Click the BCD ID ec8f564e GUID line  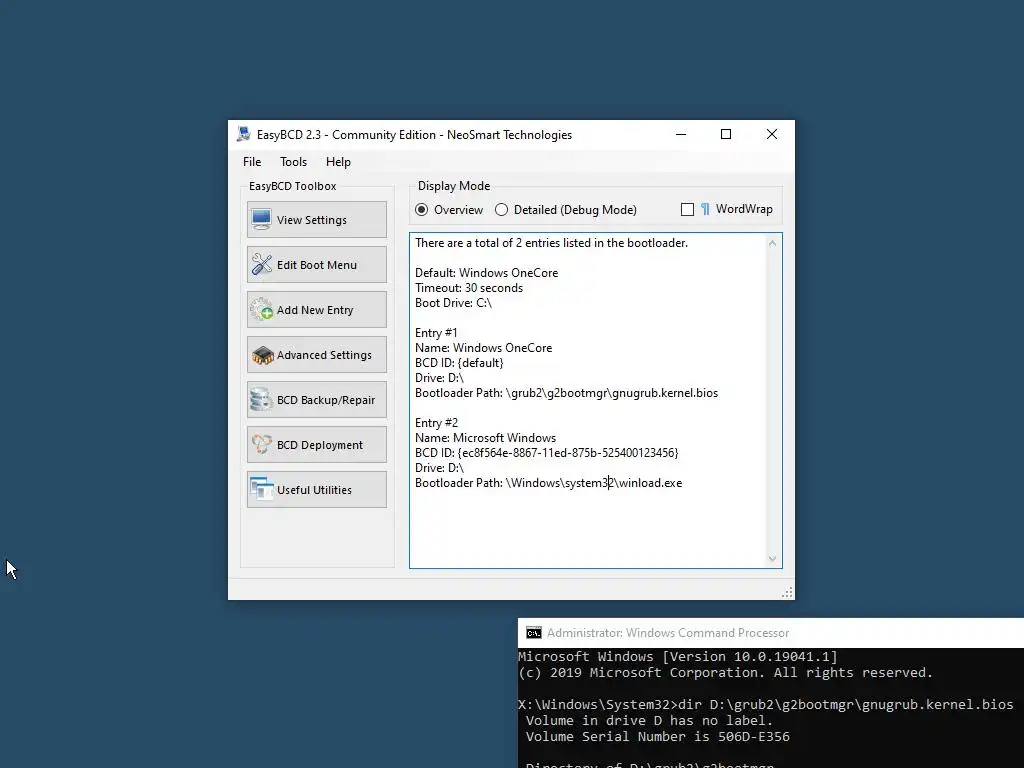coord(547,453)
